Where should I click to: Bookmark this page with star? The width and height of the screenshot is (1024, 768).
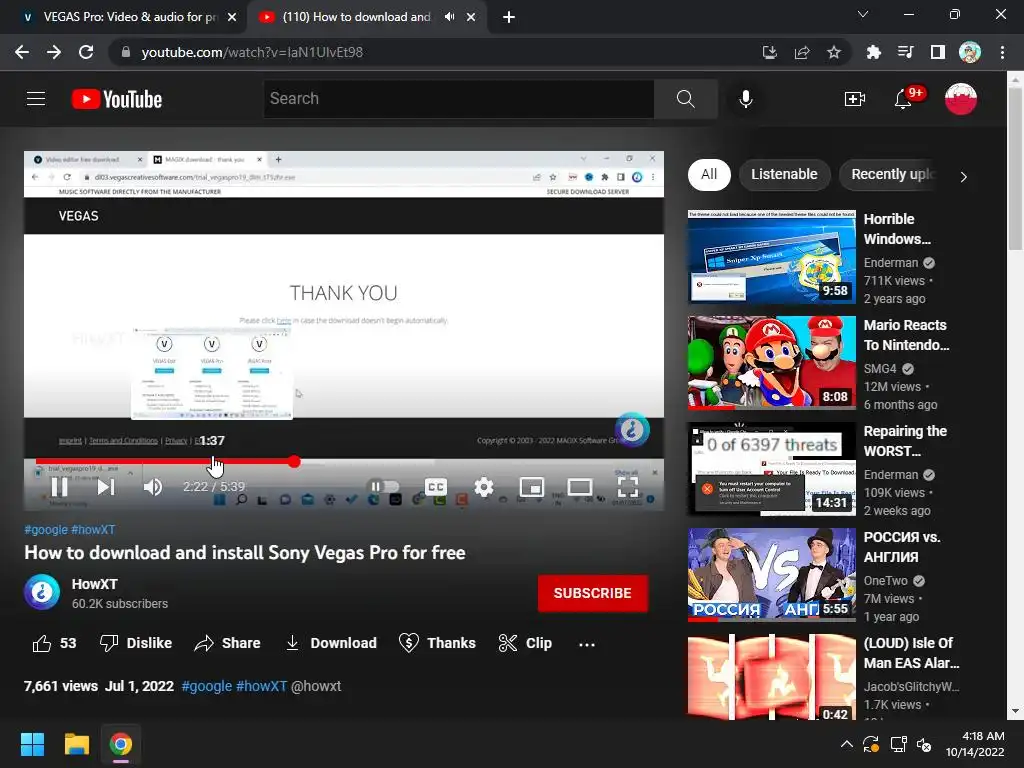[834, 52]
